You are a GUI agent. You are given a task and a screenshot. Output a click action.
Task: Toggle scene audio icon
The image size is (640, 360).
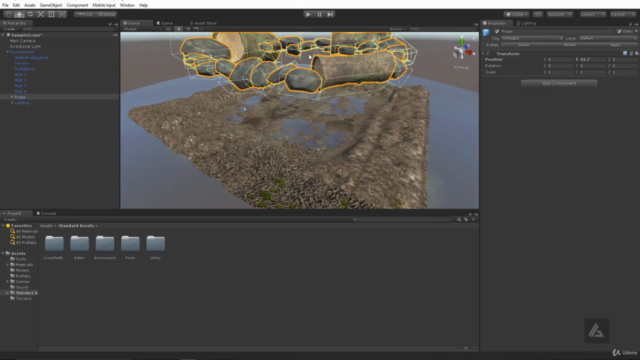click(188, 29)
